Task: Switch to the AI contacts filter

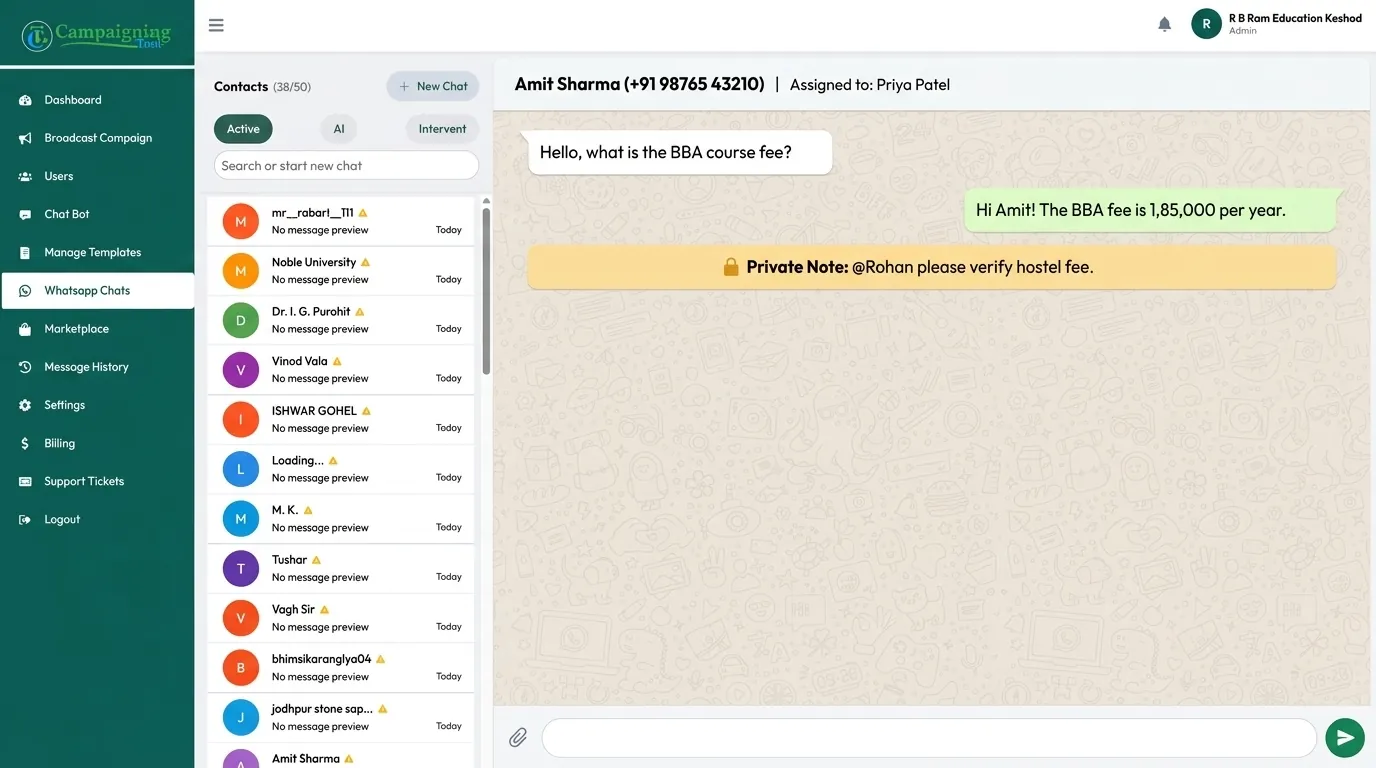Action: tap(339, 129)
